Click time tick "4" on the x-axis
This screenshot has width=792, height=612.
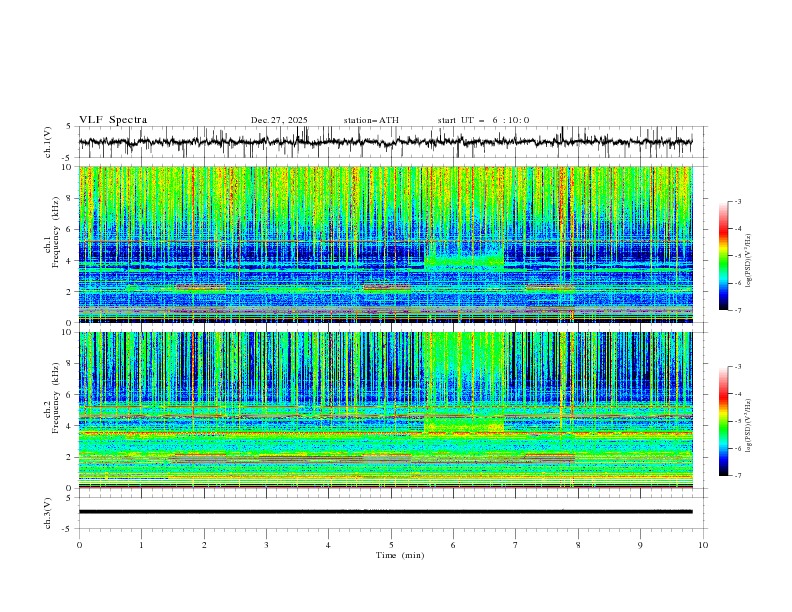click(x=328, y=545)
